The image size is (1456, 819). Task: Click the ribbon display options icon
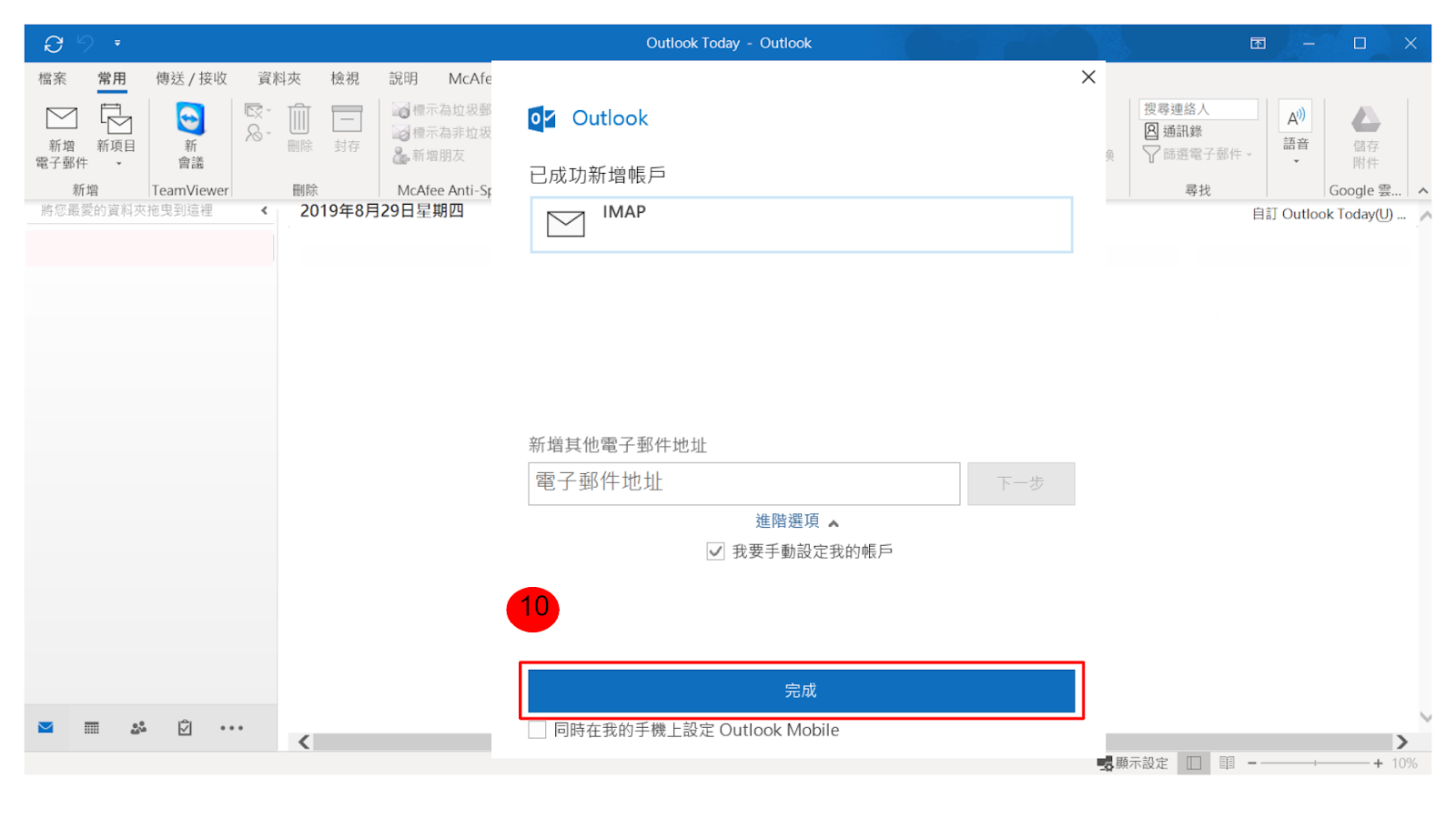(1258, 43)
